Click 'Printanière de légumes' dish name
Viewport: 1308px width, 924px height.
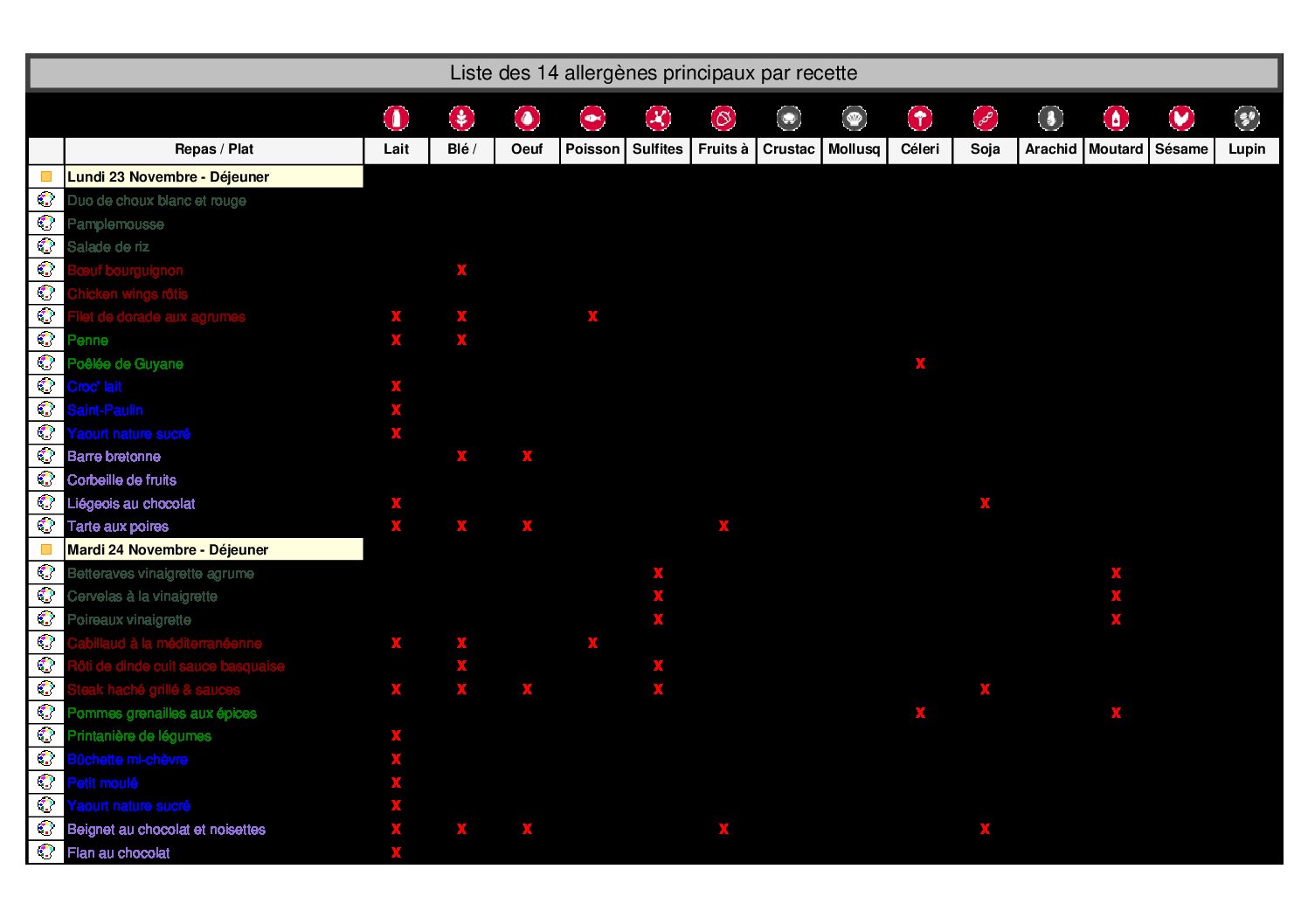(x=139, y=735)
